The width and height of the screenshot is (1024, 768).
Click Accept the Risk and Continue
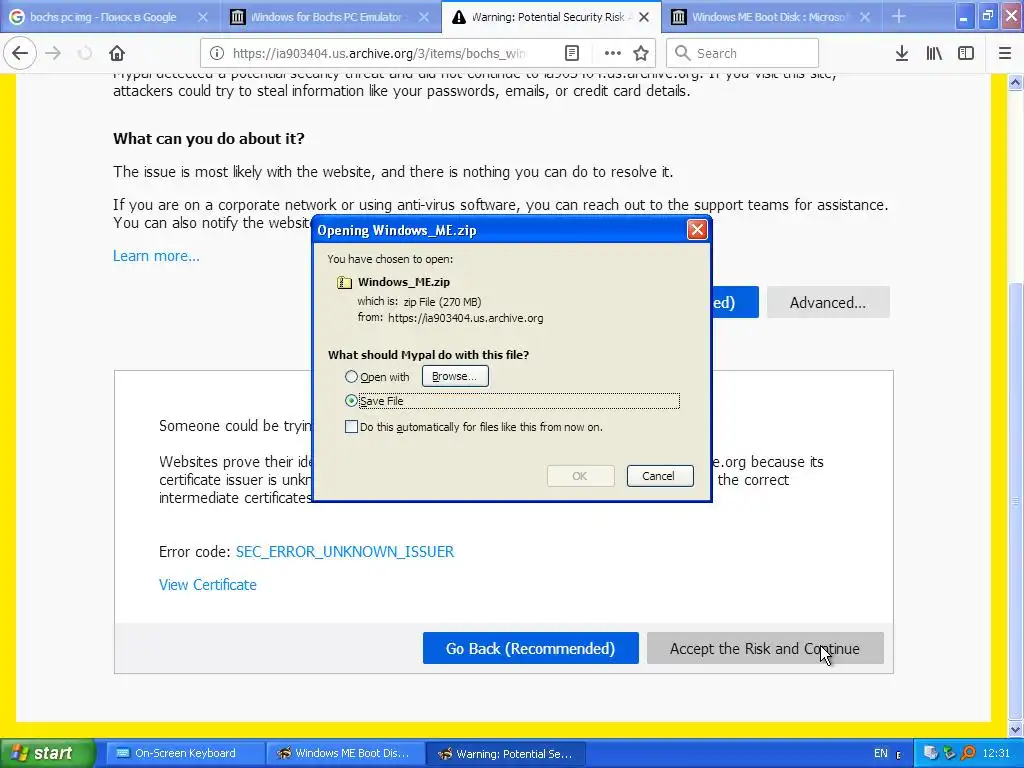[765, 648]
